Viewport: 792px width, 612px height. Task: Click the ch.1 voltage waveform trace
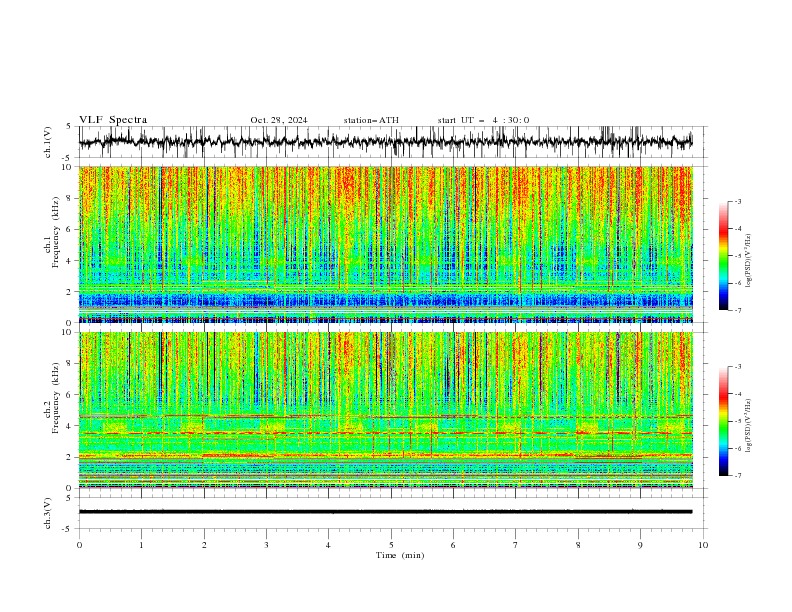[x=385, y=142]
